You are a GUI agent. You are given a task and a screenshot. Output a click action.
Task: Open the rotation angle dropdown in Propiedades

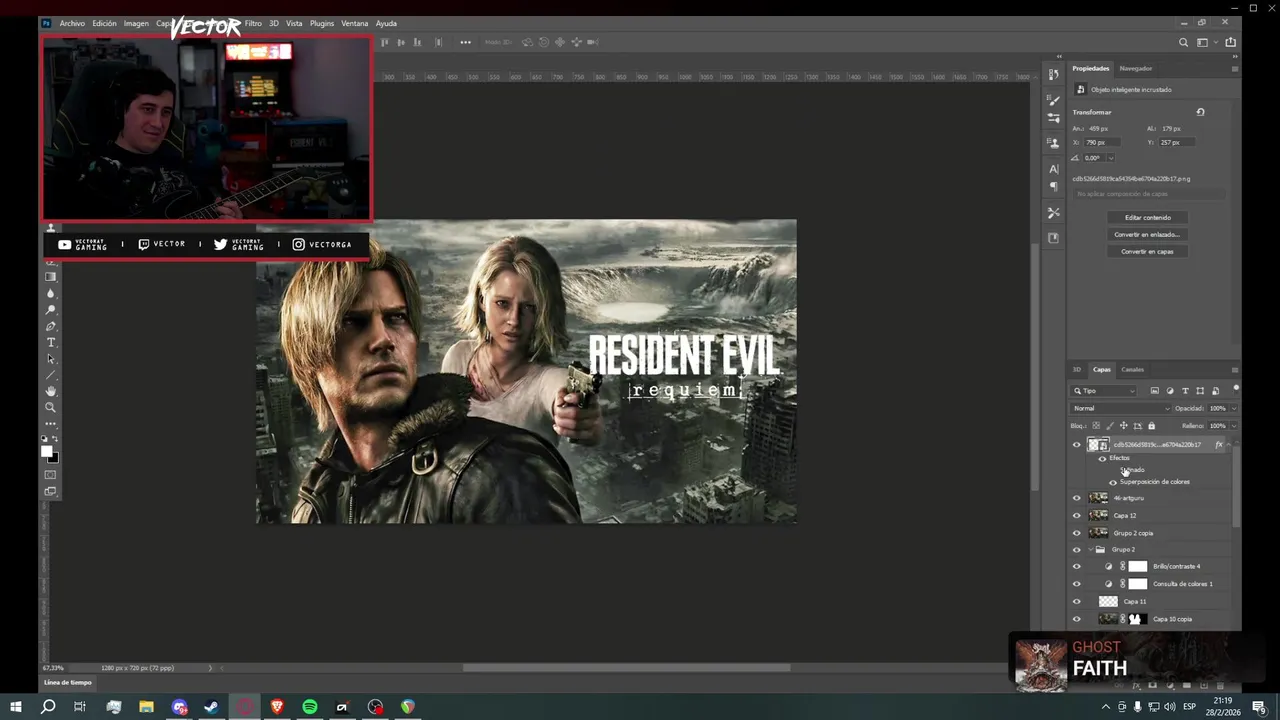(1111, 158)
